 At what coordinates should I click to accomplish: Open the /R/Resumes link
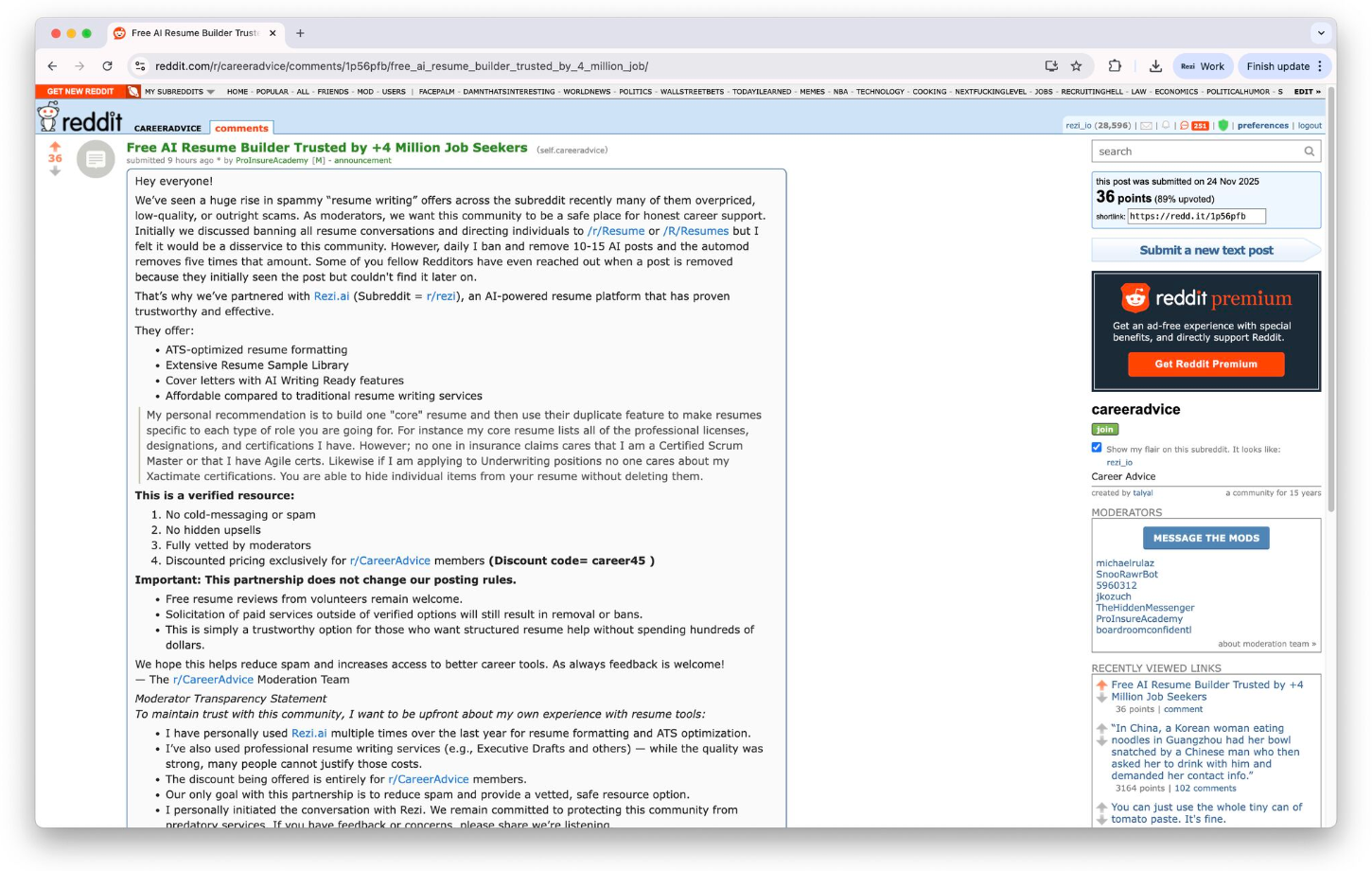pyautogui.click(x=695, y=231)
